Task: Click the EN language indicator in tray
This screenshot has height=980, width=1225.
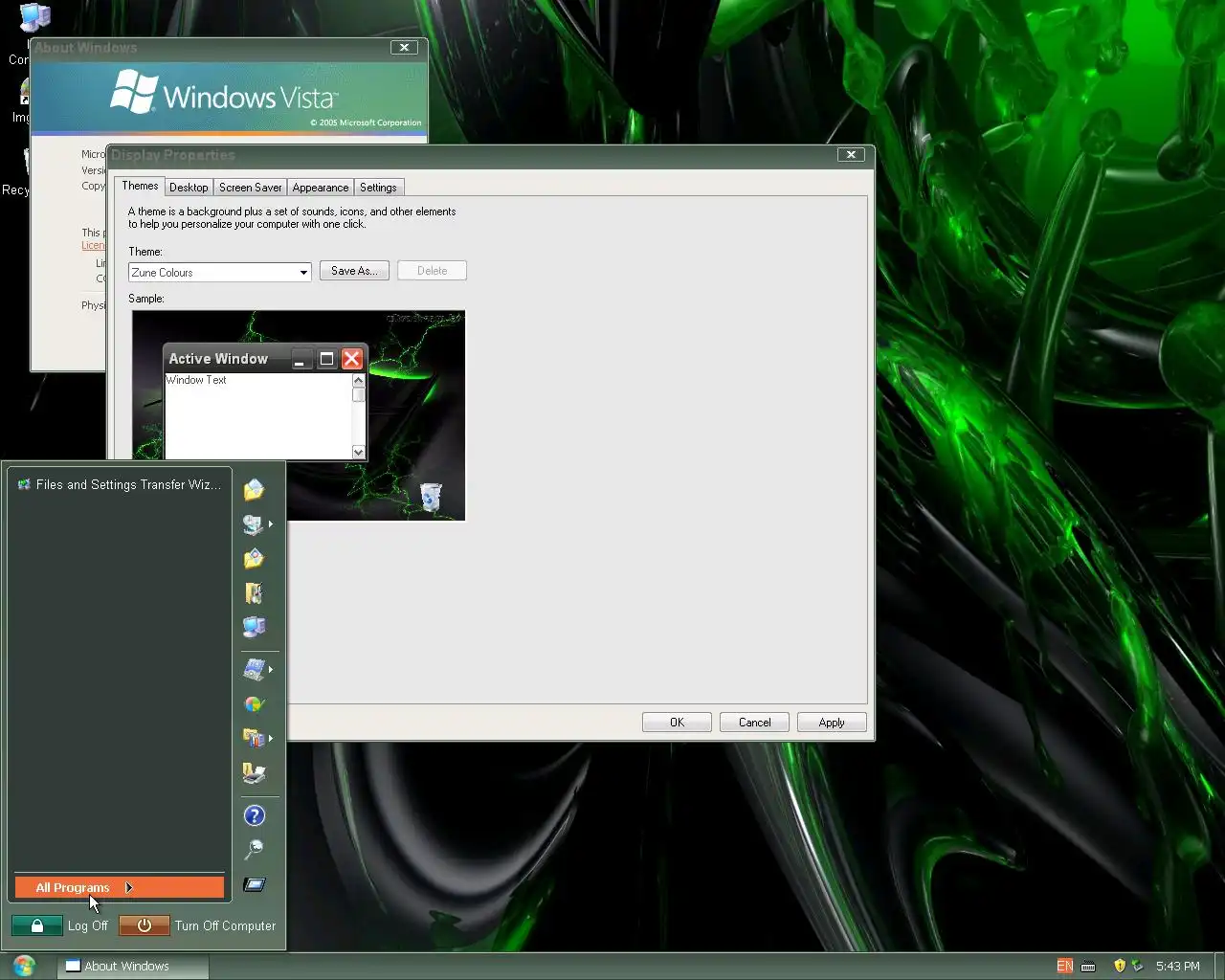Action: pyautogui.click(x=1064, y=966)
